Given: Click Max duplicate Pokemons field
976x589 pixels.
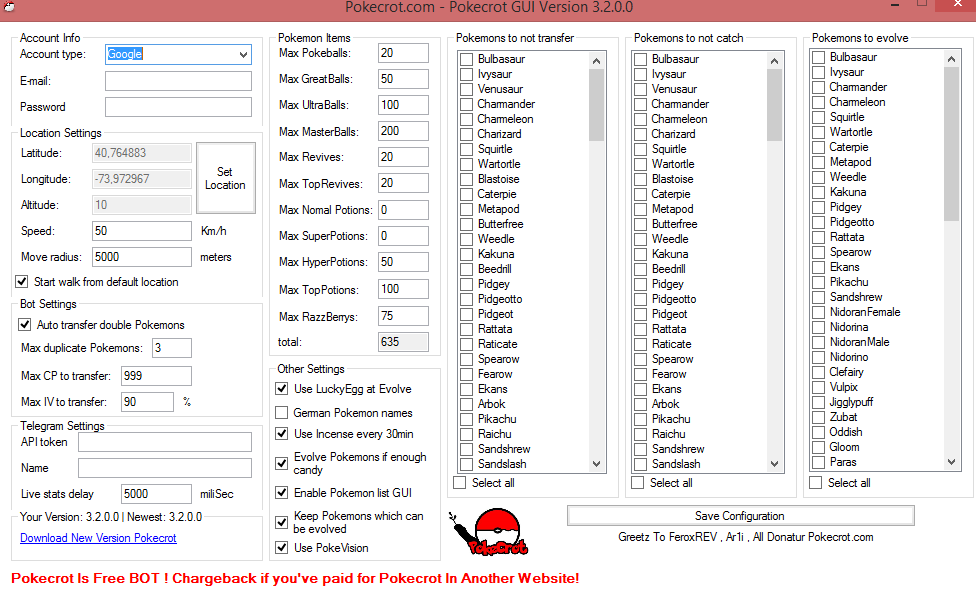Looking at the screenshot, I should (x=172, y=348).
